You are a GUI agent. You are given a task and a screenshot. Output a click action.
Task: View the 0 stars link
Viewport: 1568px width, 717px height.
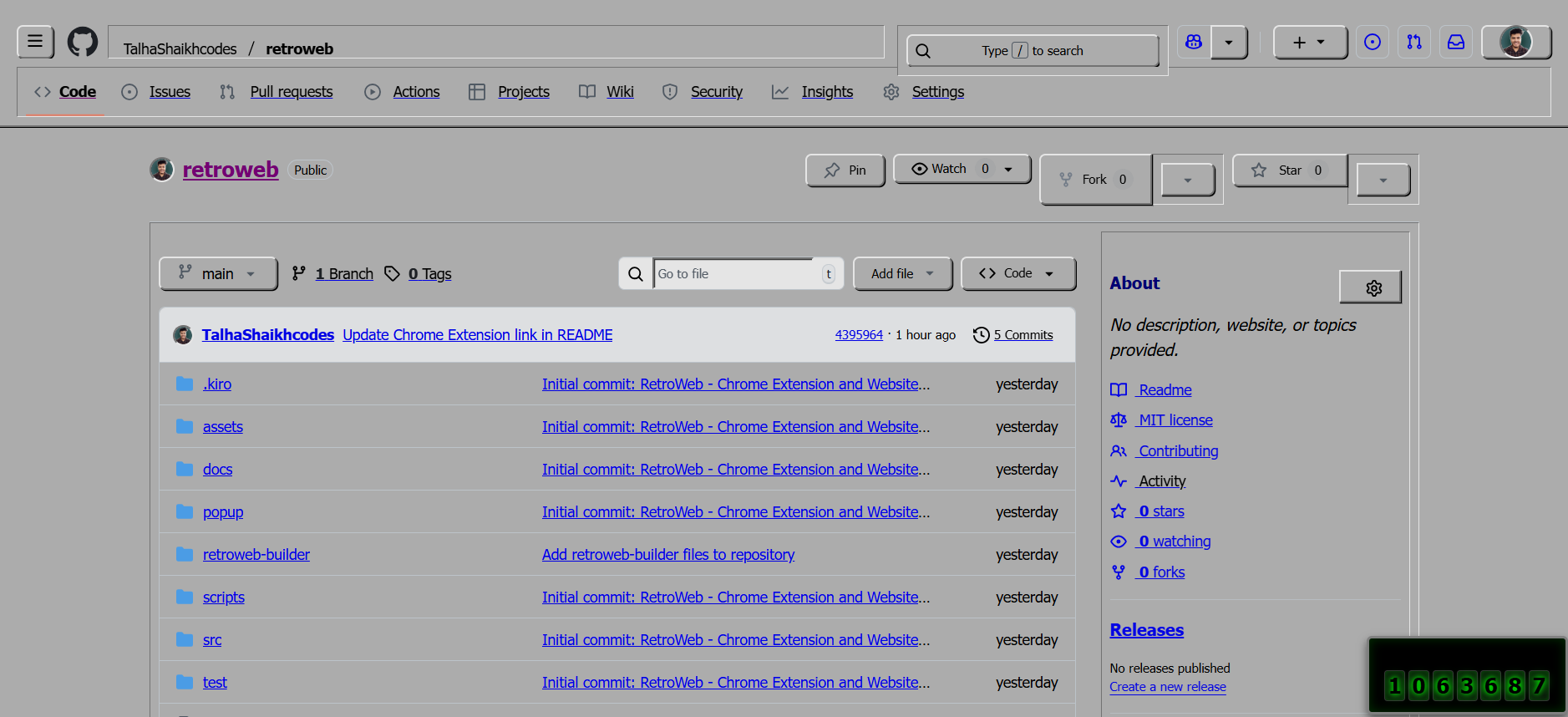1147,511
